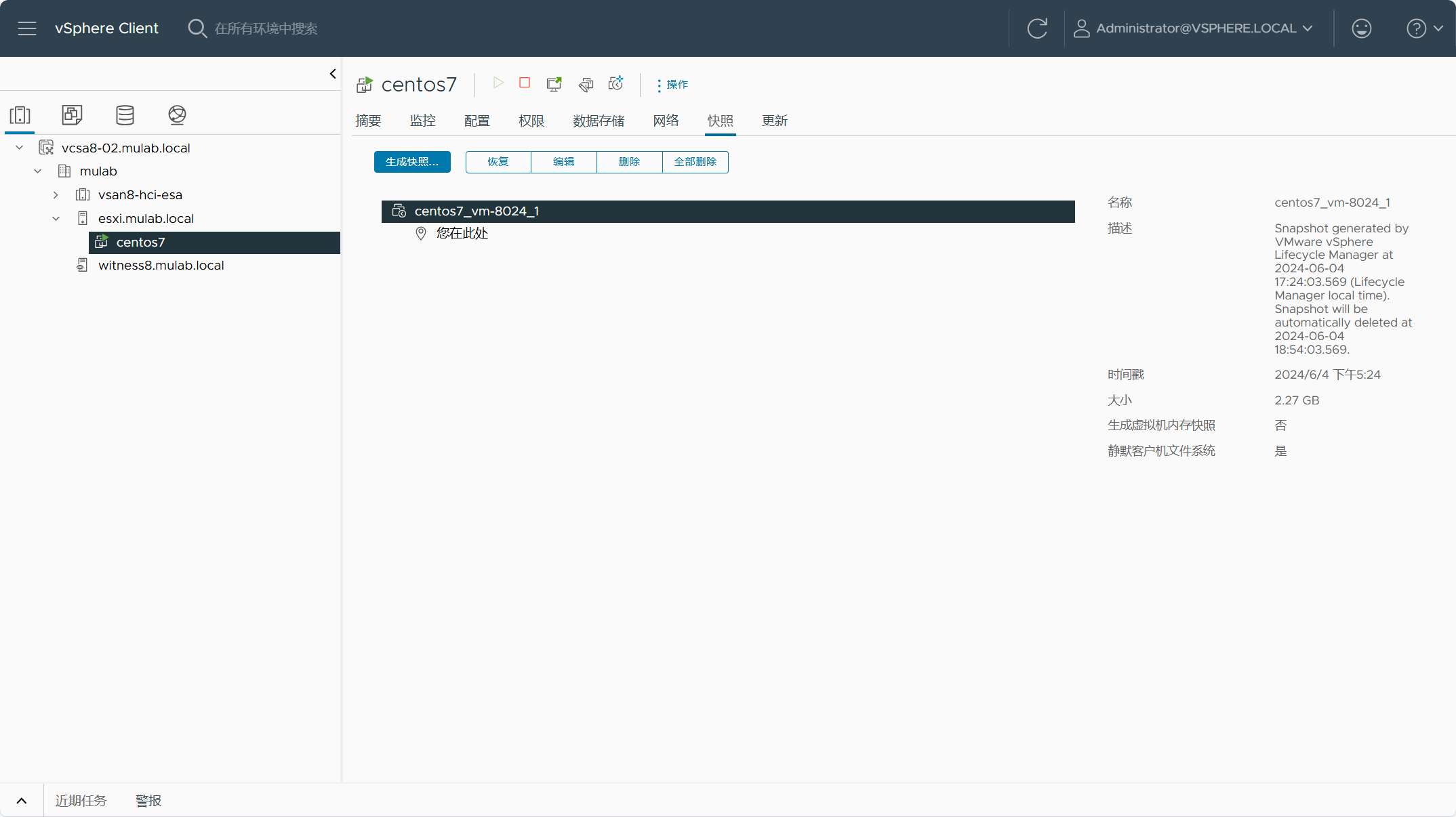Select the esxi.mulab.local host
The height and width of the screenshot is (817, 1456).
146,219
